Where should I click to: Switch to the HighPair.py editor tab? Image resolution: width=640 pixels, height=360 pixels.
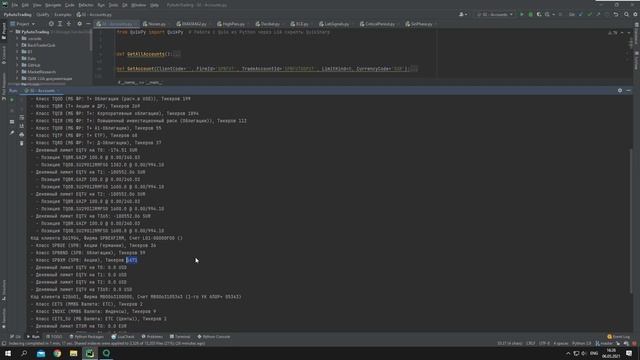coord(231,24)
